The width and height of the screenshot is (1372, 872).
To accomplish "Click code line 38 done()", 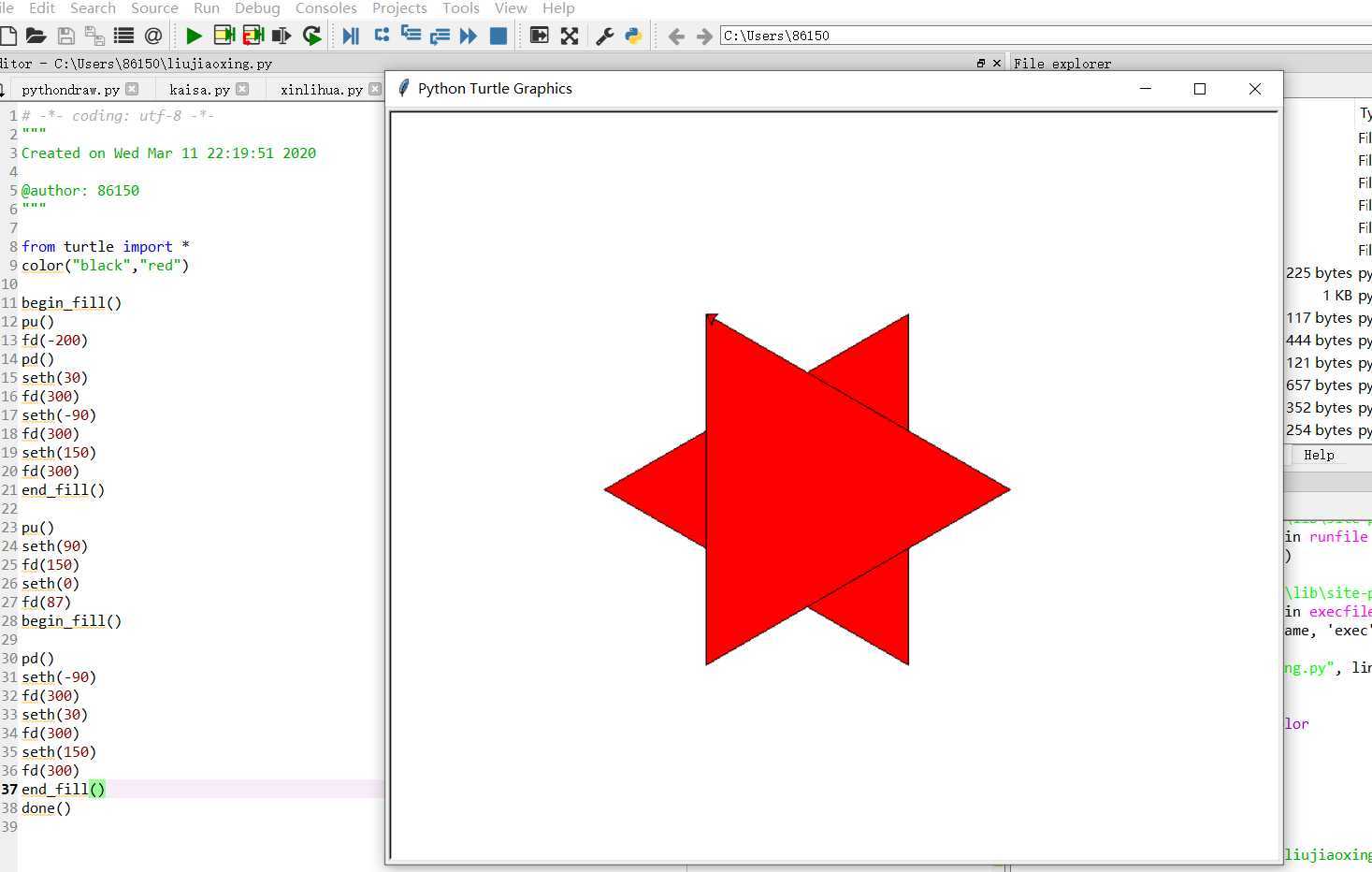I will (x=47, y=808).
